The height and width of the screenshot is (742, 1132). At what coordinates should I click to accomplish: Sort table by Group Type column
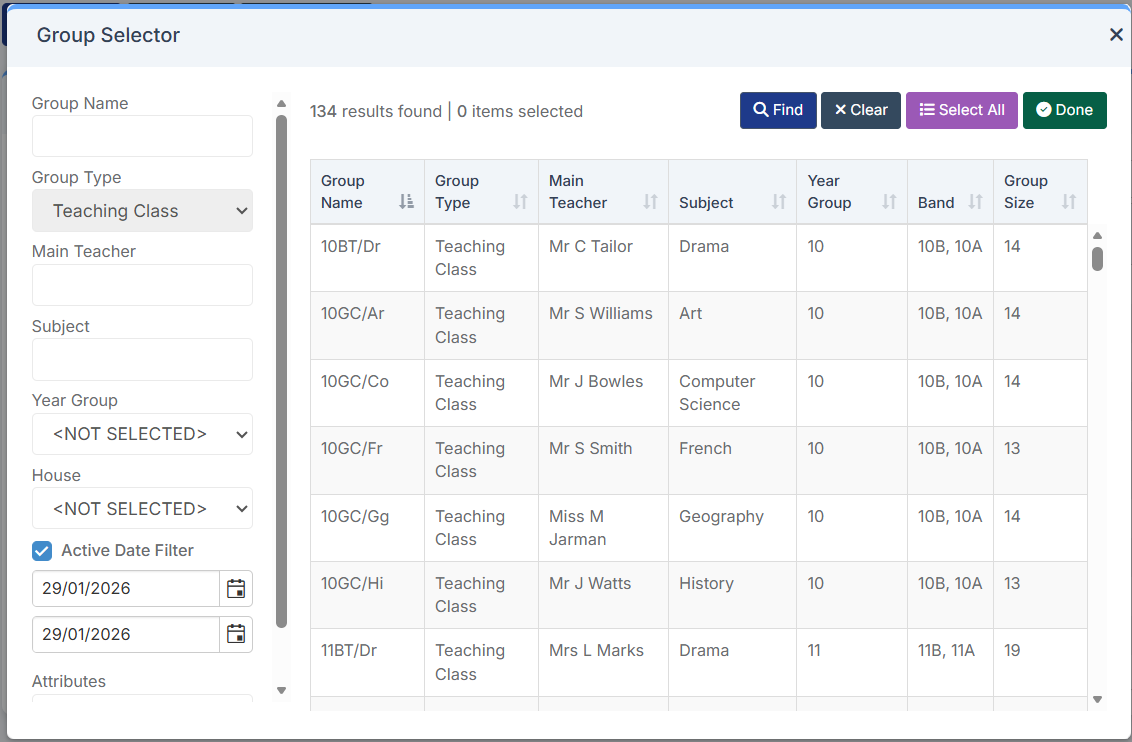(519, 202)
